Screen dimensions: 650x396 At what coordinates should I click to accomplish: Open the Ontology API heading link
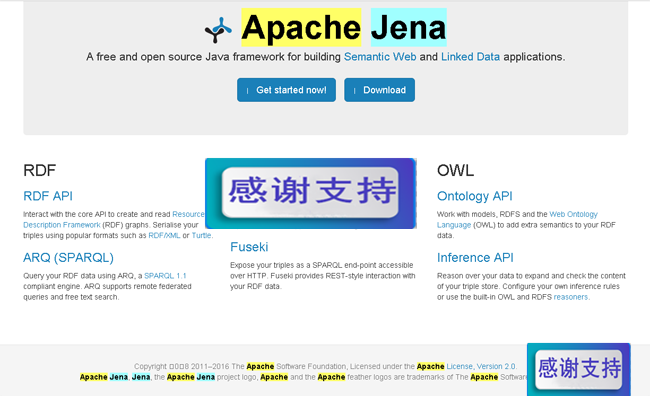475,196
